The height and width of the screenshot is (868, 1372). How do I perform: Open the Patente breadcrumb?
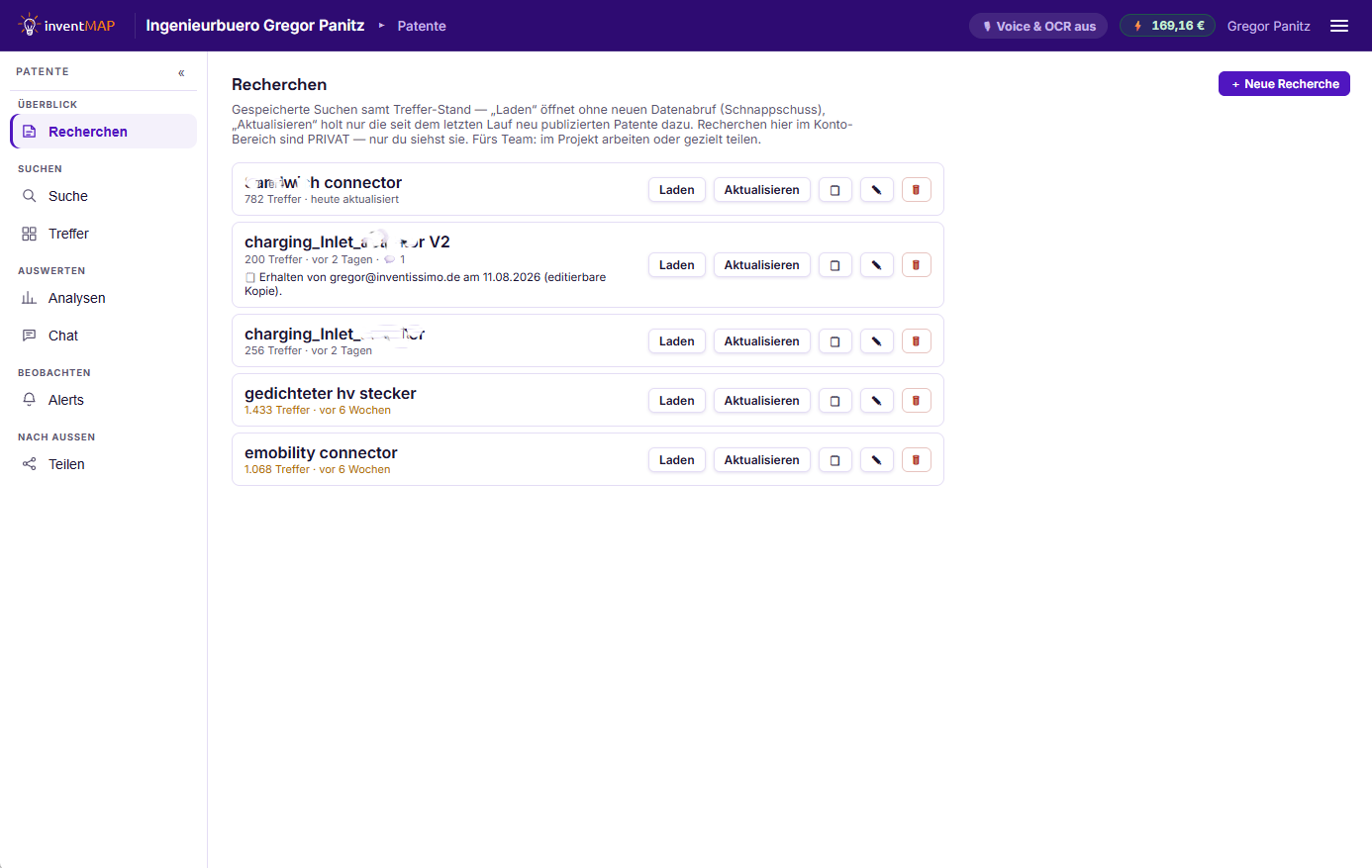[x=422, y=26]
